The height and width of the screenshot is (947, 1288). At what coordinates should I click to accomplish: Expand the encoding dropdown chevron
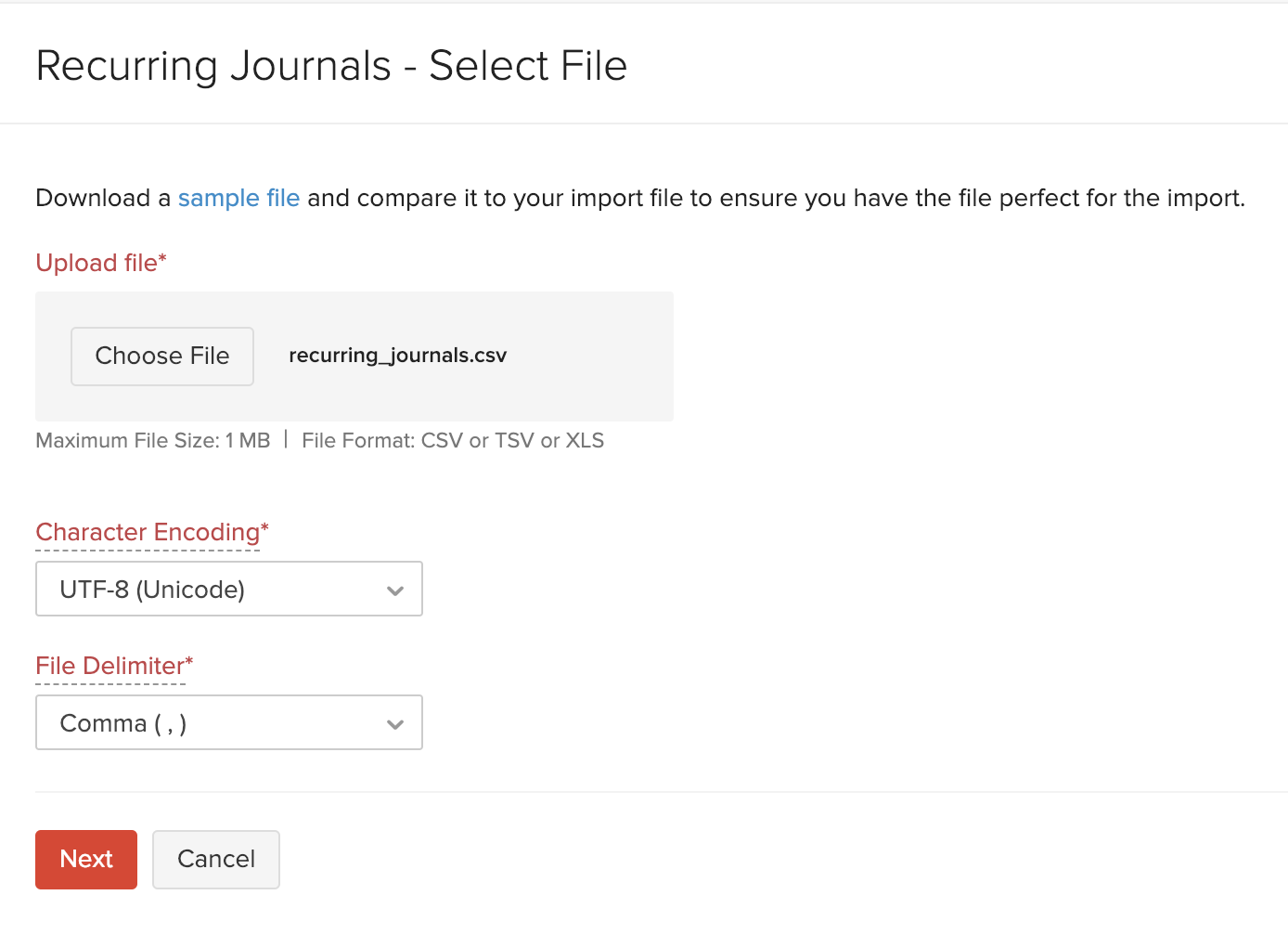395,589
